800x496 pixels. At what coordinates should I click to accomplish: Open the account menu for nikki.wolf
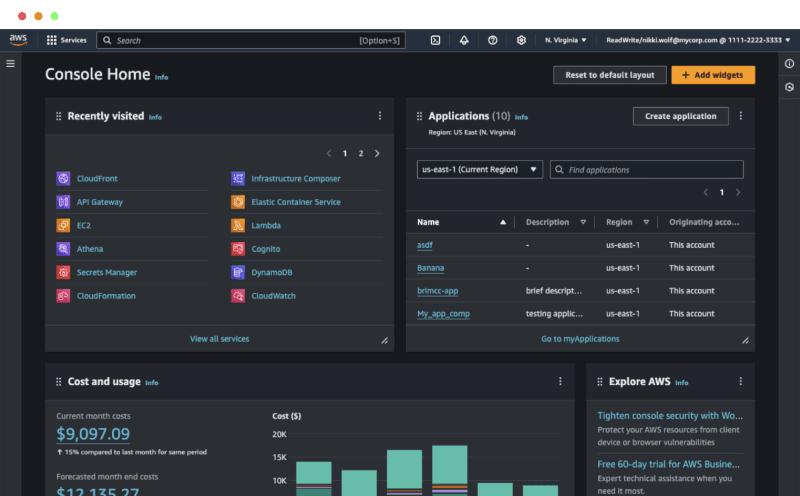click(698, 40)
